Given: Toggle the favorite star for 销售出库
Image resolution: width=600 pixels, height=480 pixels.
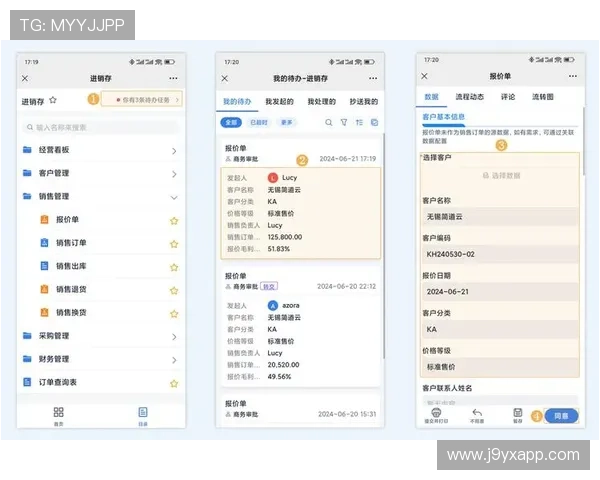Looking at the screenshot, I should 174,268.
